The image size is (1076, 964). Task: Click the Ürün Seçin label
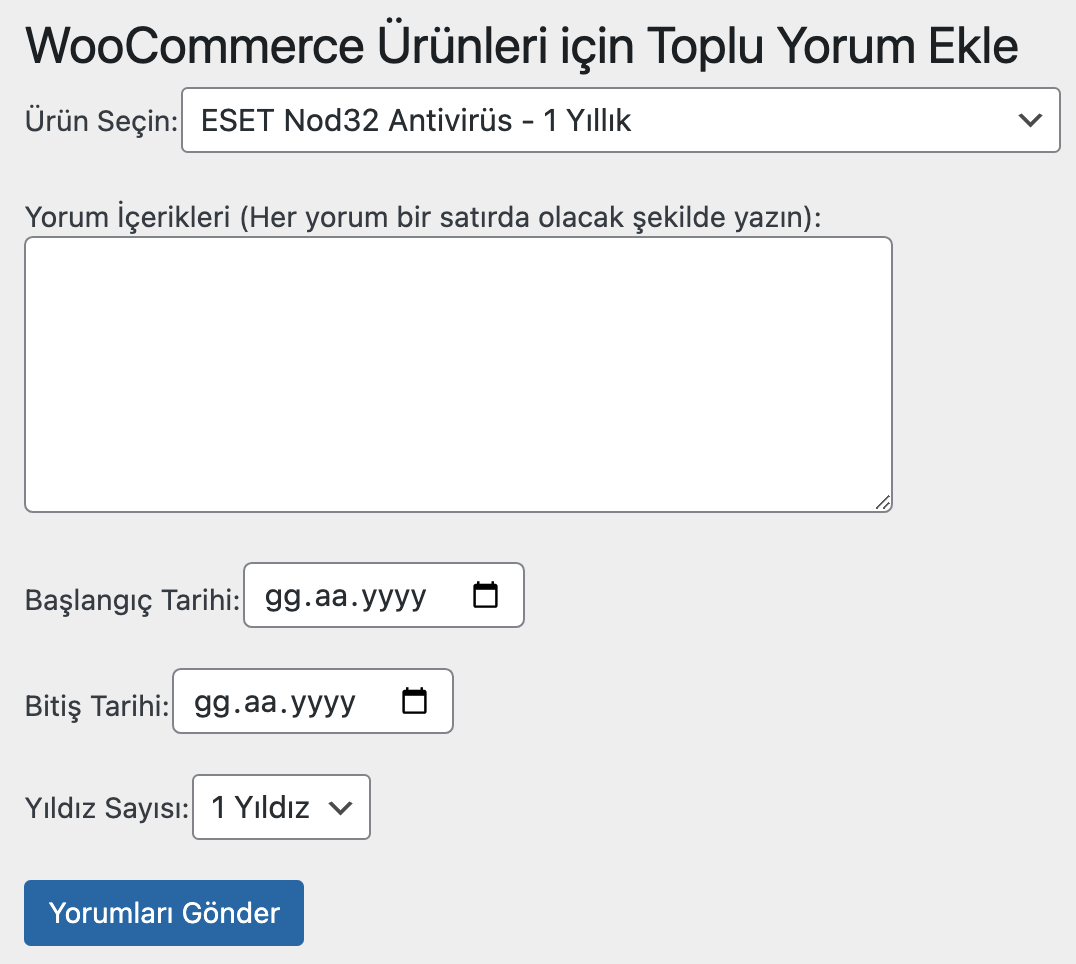[102, 121]
